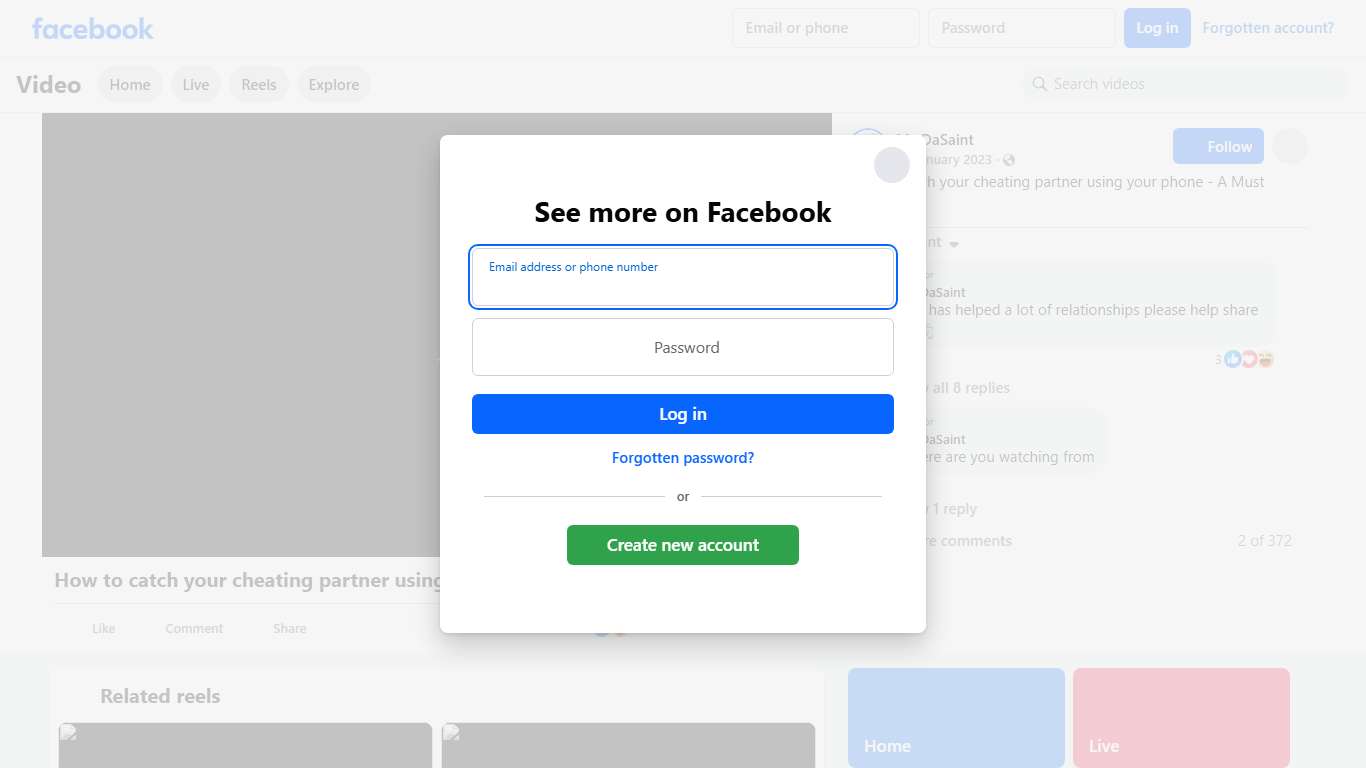Click the globe privacy icon near post date
Image resolution: width=1366 pixels, height=768 pixels.
pos(1008,160)
